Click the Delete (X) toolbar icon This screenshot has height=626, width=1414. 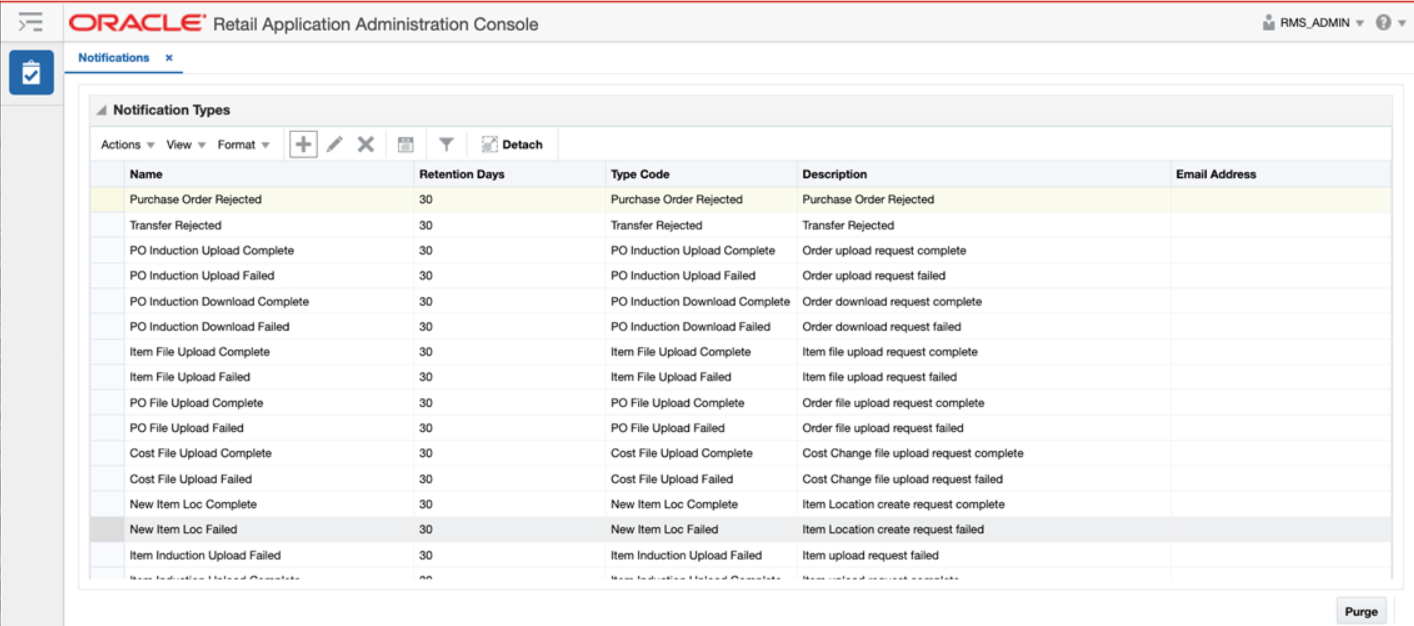point(366,144)
